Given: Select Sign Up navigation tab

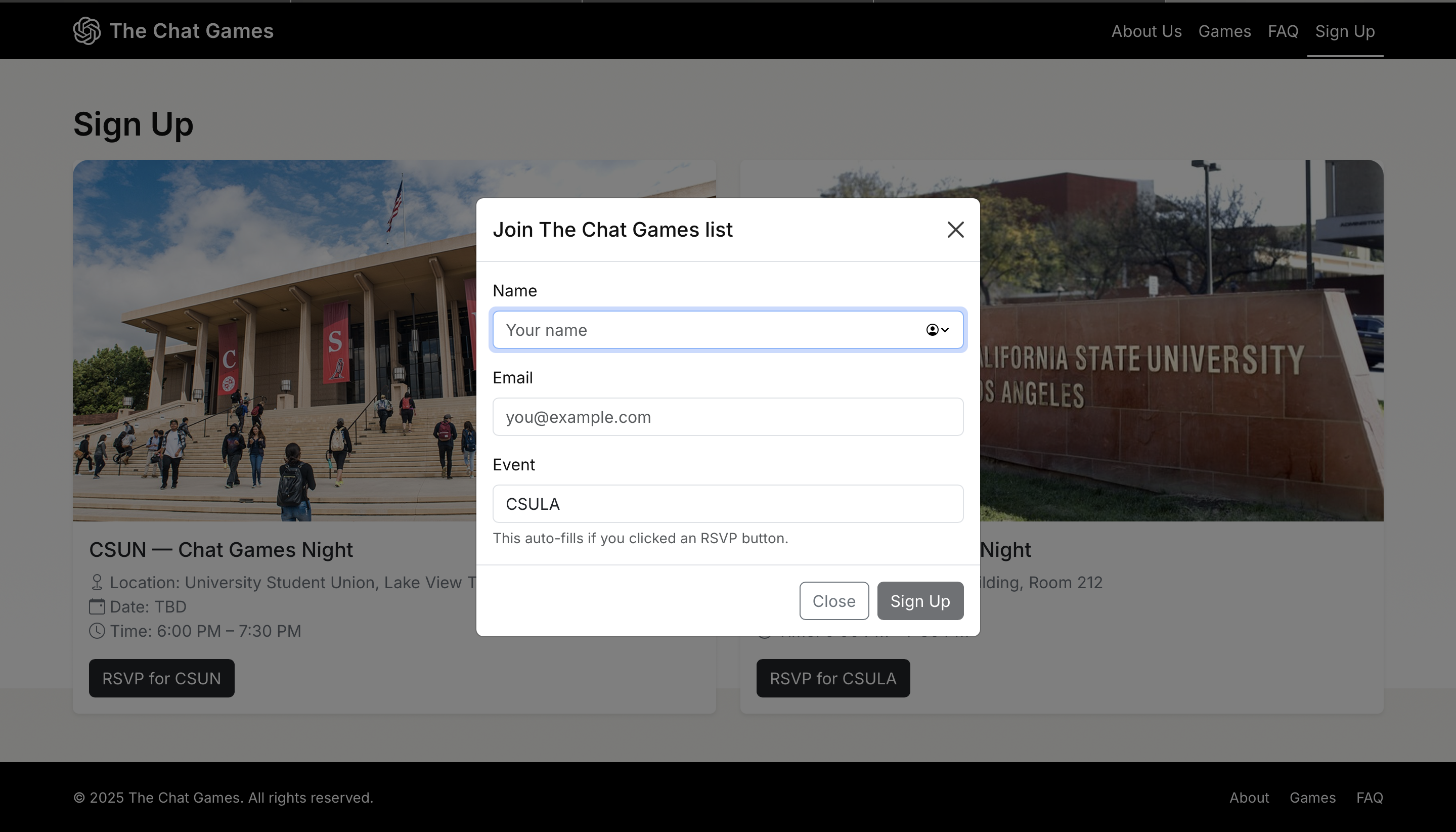Looking at the screenshot, I should pos(1344,31).
